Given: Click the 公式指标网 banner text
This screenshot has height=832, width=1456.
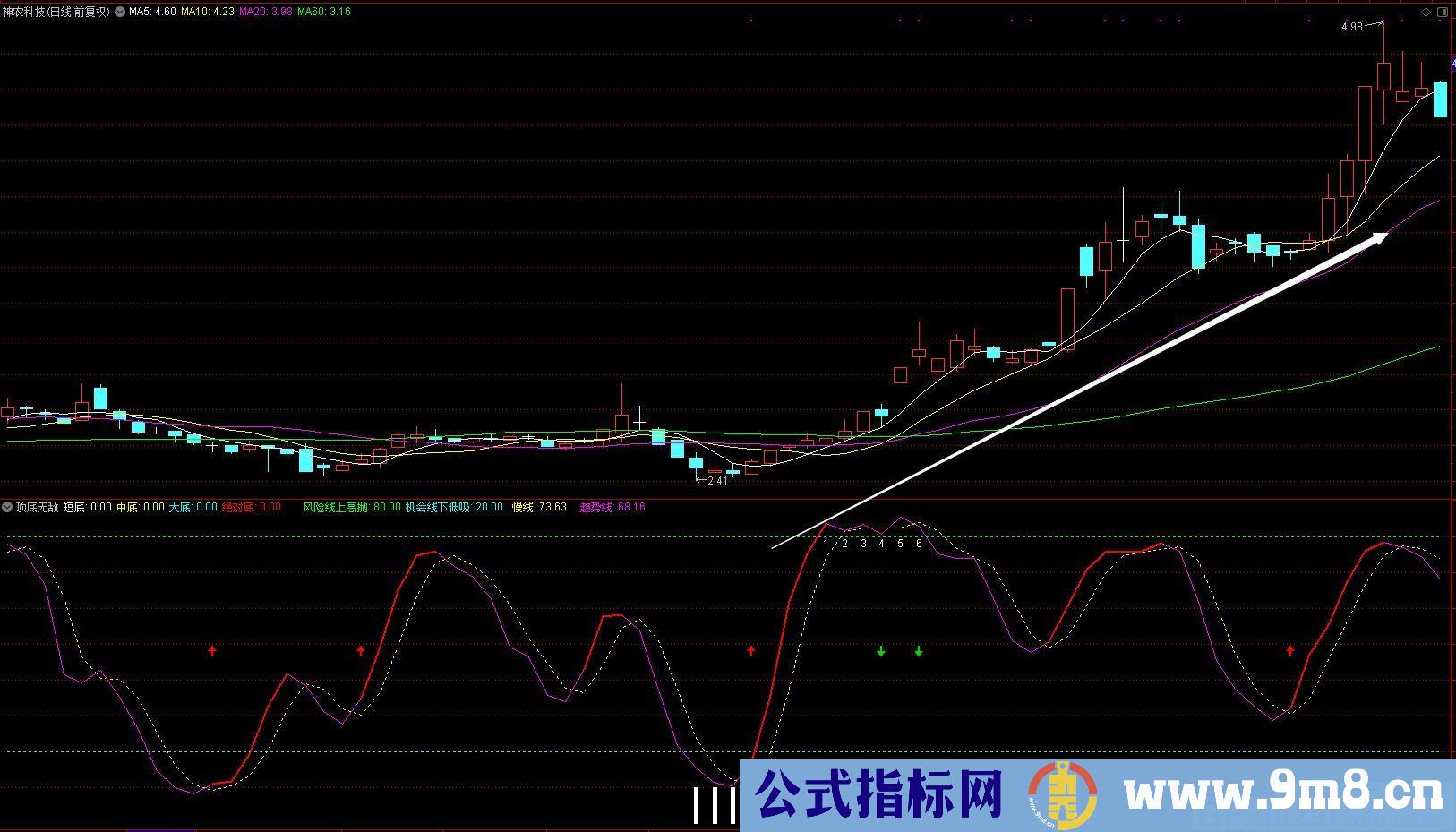Looking at the screenshot, I should 878,793.
